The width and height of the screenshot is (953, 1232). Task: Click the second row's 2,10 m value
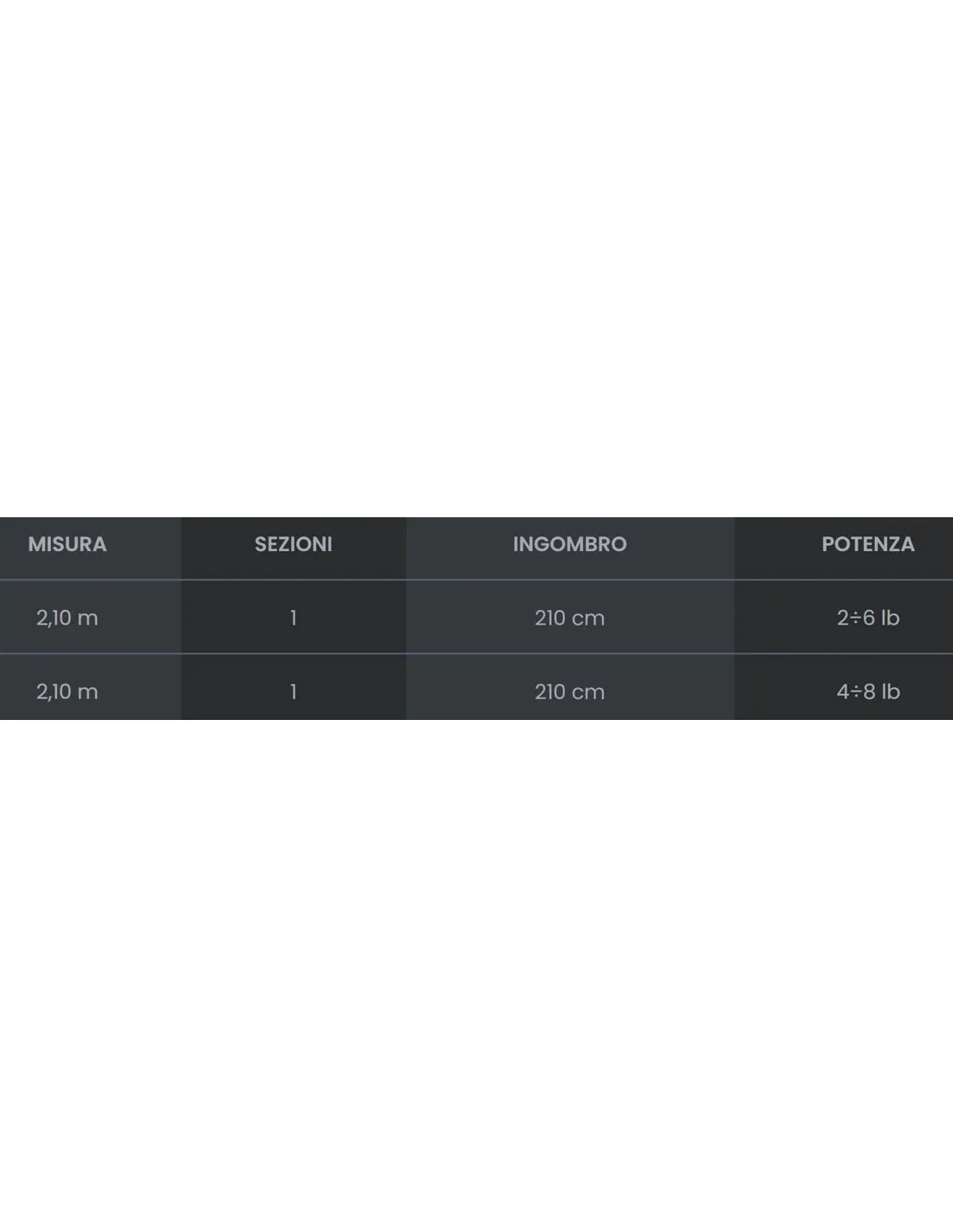click(x=67, y=691)
